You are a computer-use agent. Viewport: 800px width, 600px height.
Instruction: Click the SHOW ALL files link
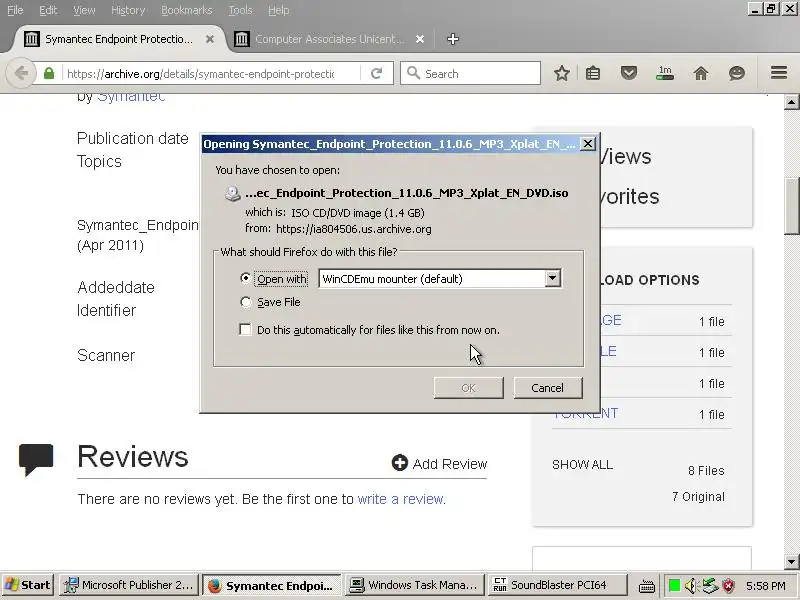pyautogui.click(x=582, y=465)
